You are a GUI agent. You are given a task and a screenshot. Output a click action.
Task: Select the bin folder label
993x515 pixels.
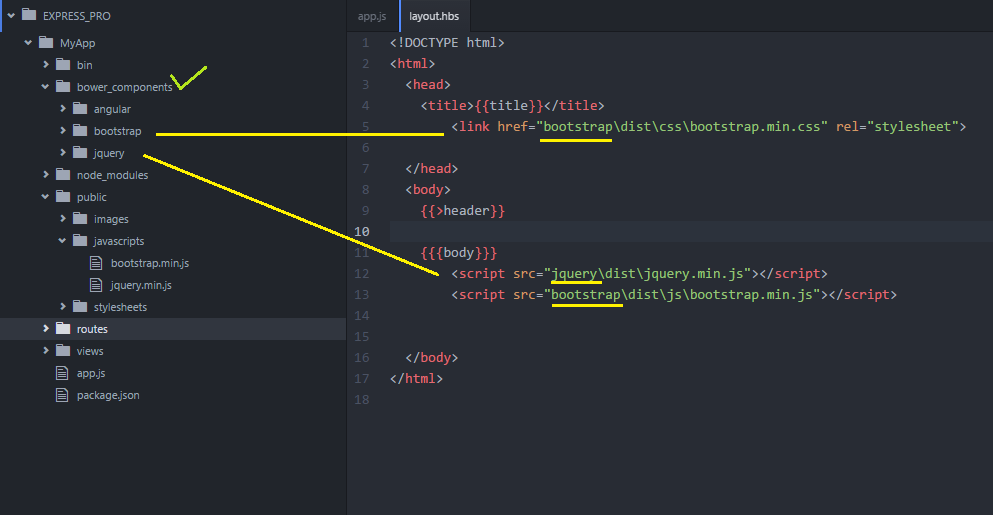[x=85, y=65]
